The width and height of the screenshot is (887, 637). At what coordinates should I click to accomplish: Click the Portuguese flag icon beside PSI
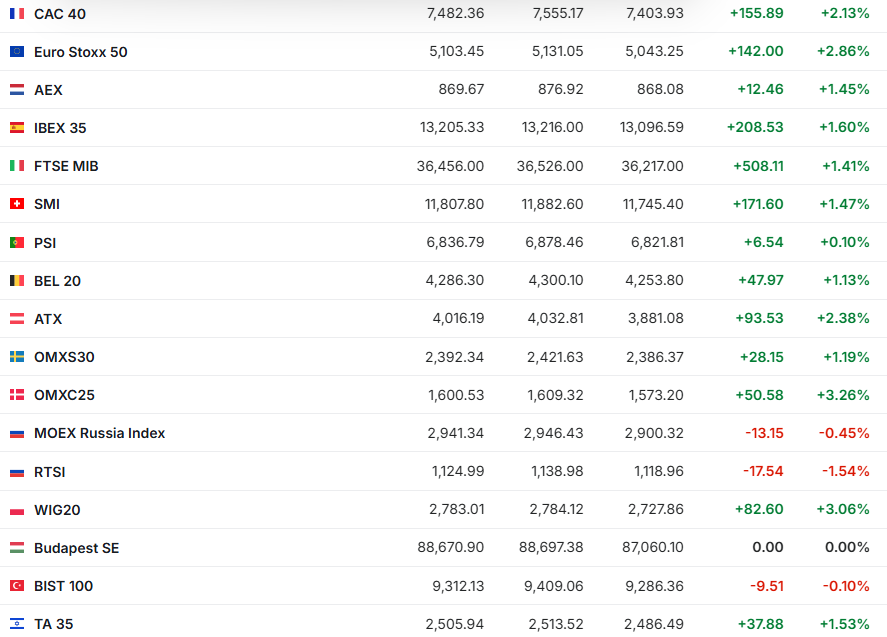(17, 243)
